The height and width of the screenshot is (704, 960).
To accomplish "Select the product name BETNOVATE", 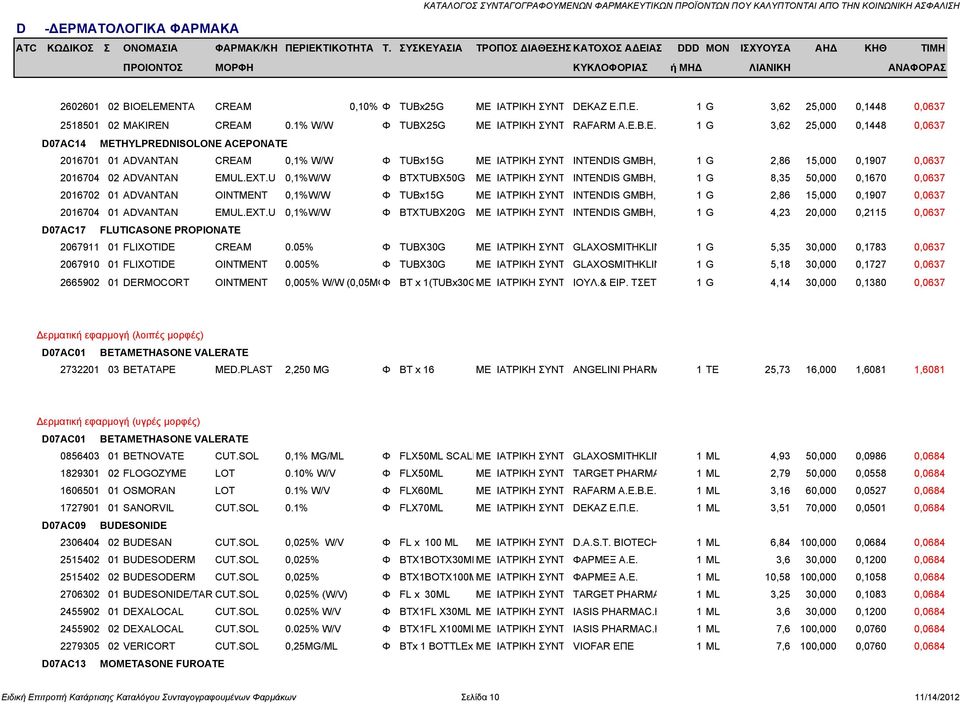I will [x=154, y=456].
